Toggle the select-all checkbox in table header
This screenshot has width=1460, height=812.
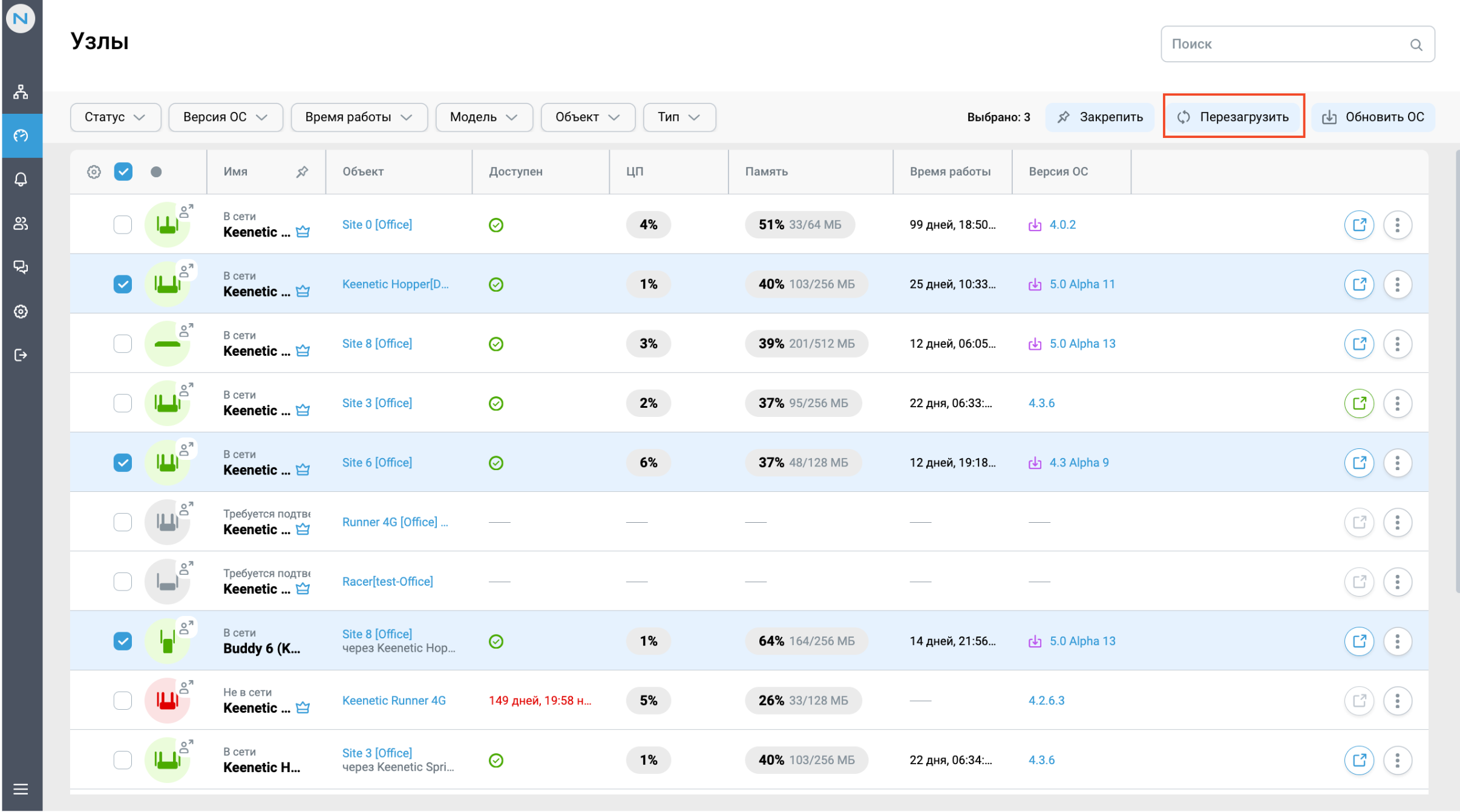click(x=123, y=172)
